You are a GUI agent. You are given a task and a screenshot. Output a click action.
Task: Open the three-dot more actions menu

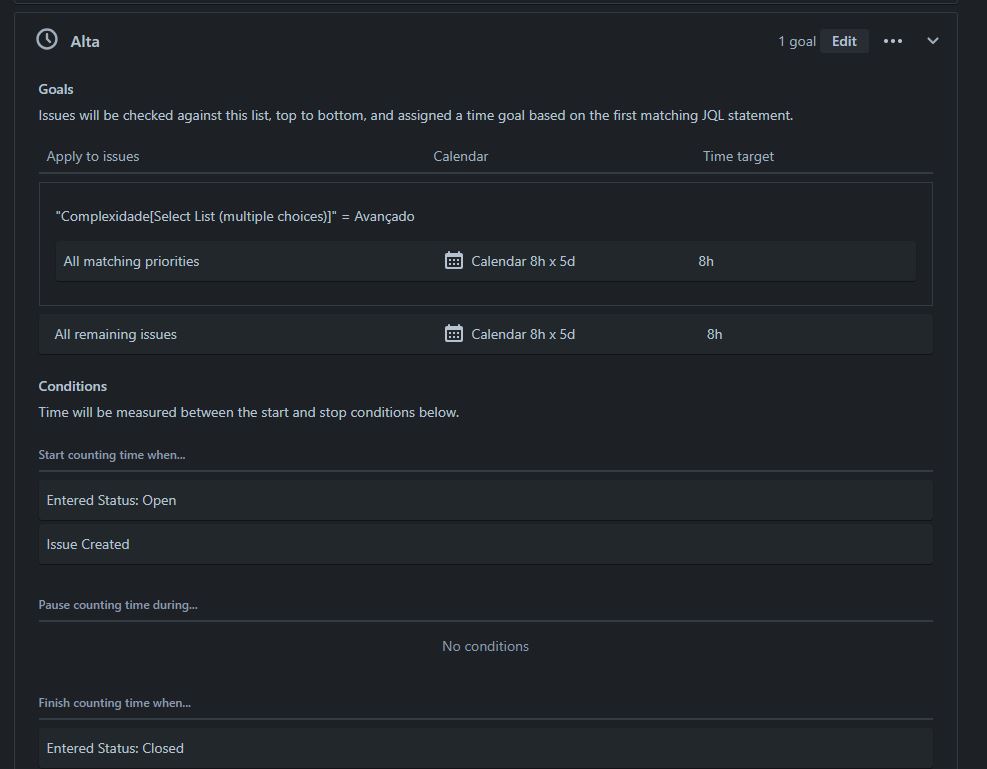[893, 42]
